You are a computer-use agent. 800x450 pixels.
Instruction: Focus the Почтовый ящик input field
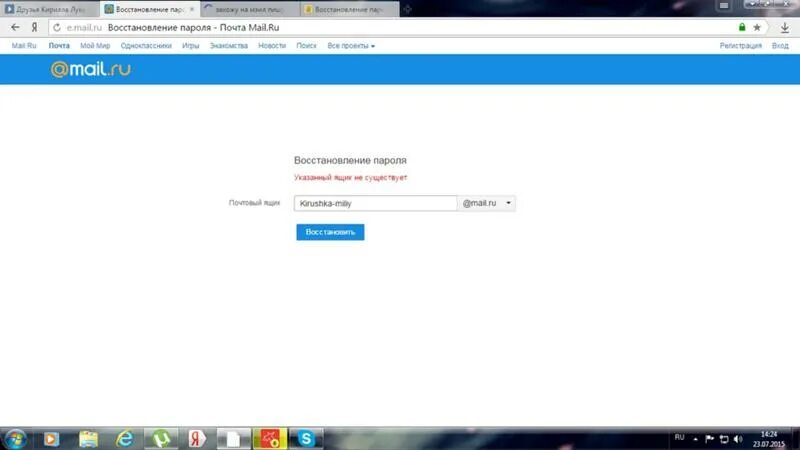coord(376,203)
